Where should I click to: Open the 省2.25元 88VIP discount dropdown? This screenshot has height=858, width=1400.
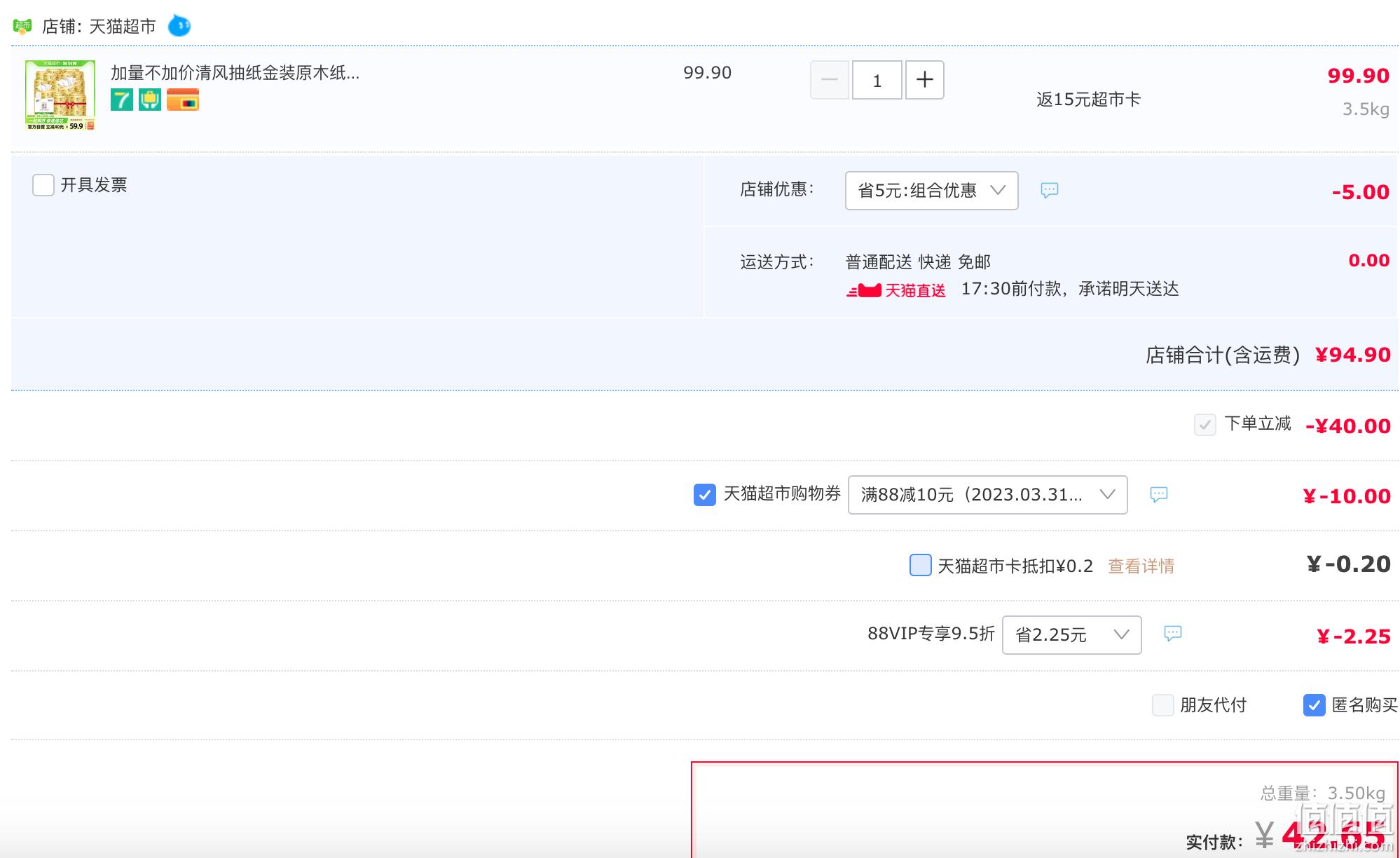pos(1071,635)
